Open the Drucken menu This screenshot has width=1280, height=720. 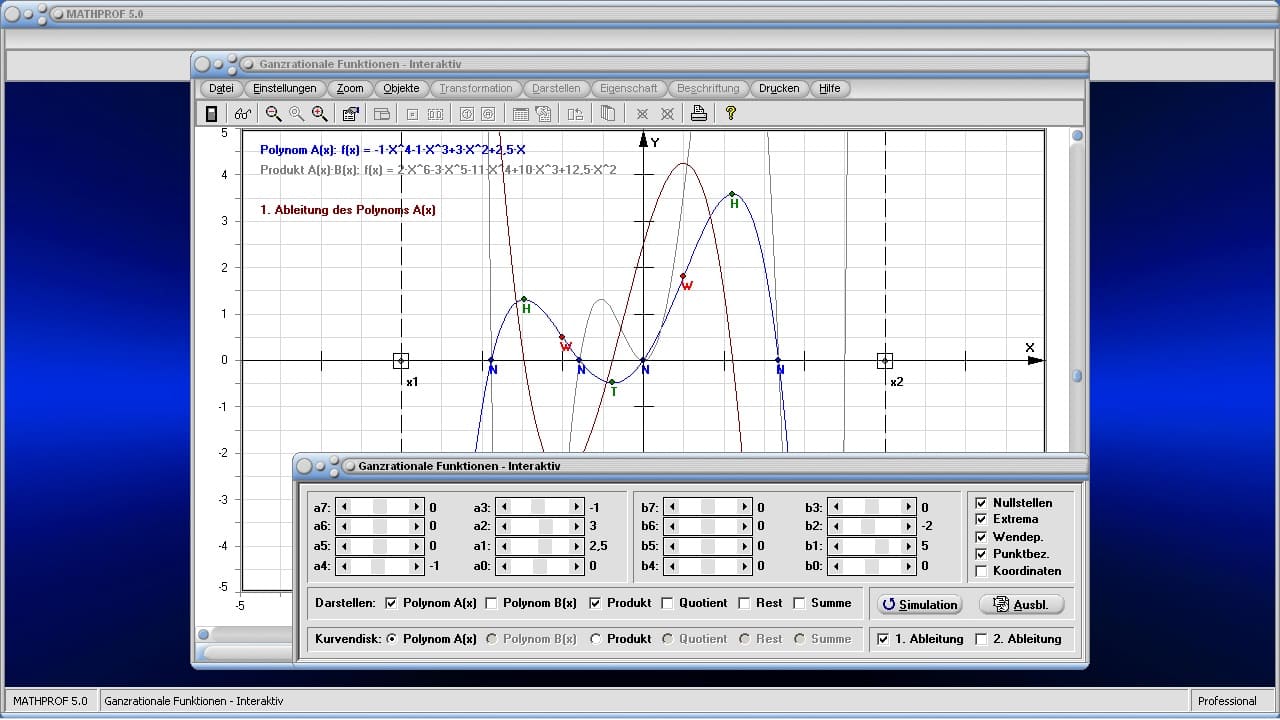(x=779, y=88)
